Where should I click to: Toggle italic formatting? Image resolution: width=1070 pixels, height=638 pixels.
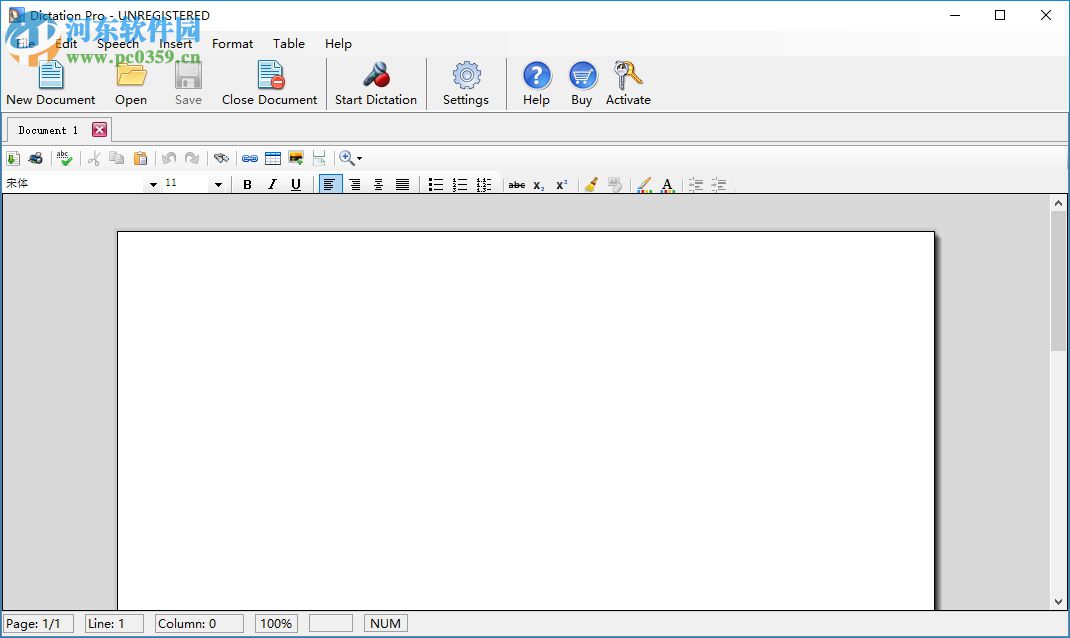(269, 184)
